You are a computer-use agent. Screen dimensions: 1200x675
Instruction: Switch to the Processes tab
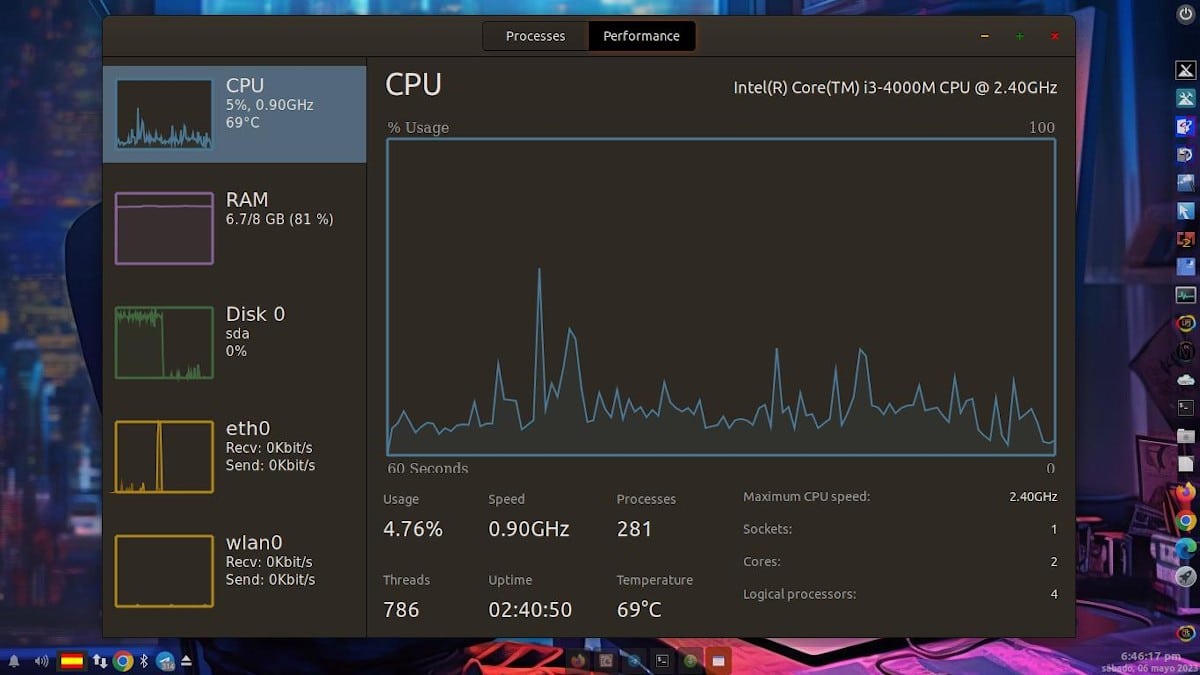tap(535, 36)
